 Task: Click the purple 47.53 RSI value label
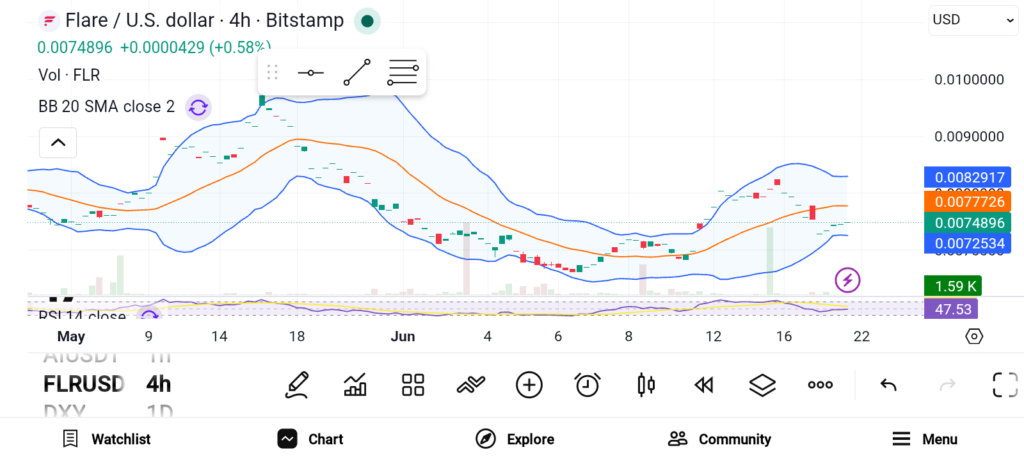coord(951,308)
